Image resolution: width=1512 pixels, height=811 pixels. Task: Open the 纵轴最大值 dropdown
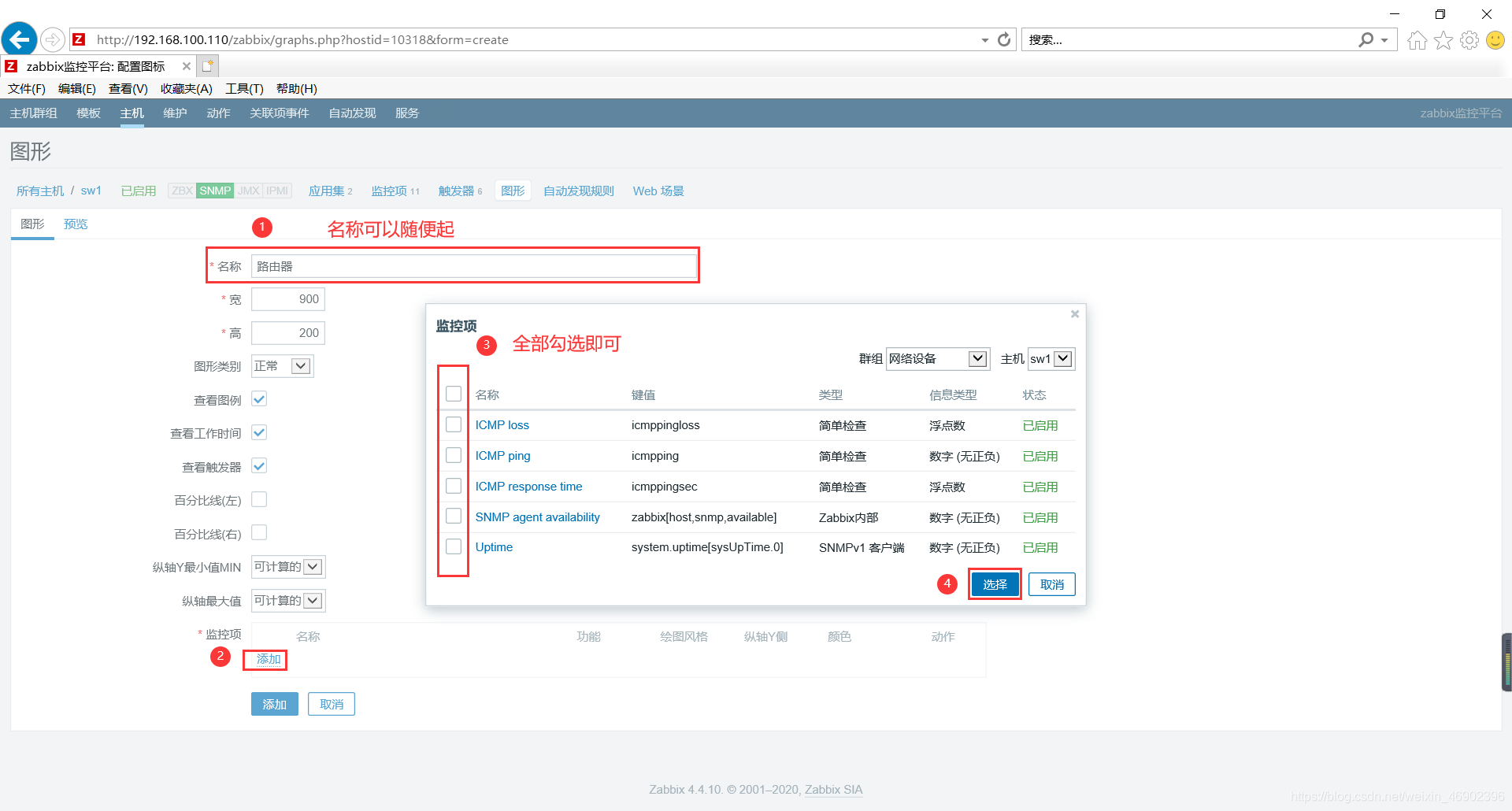288,601
